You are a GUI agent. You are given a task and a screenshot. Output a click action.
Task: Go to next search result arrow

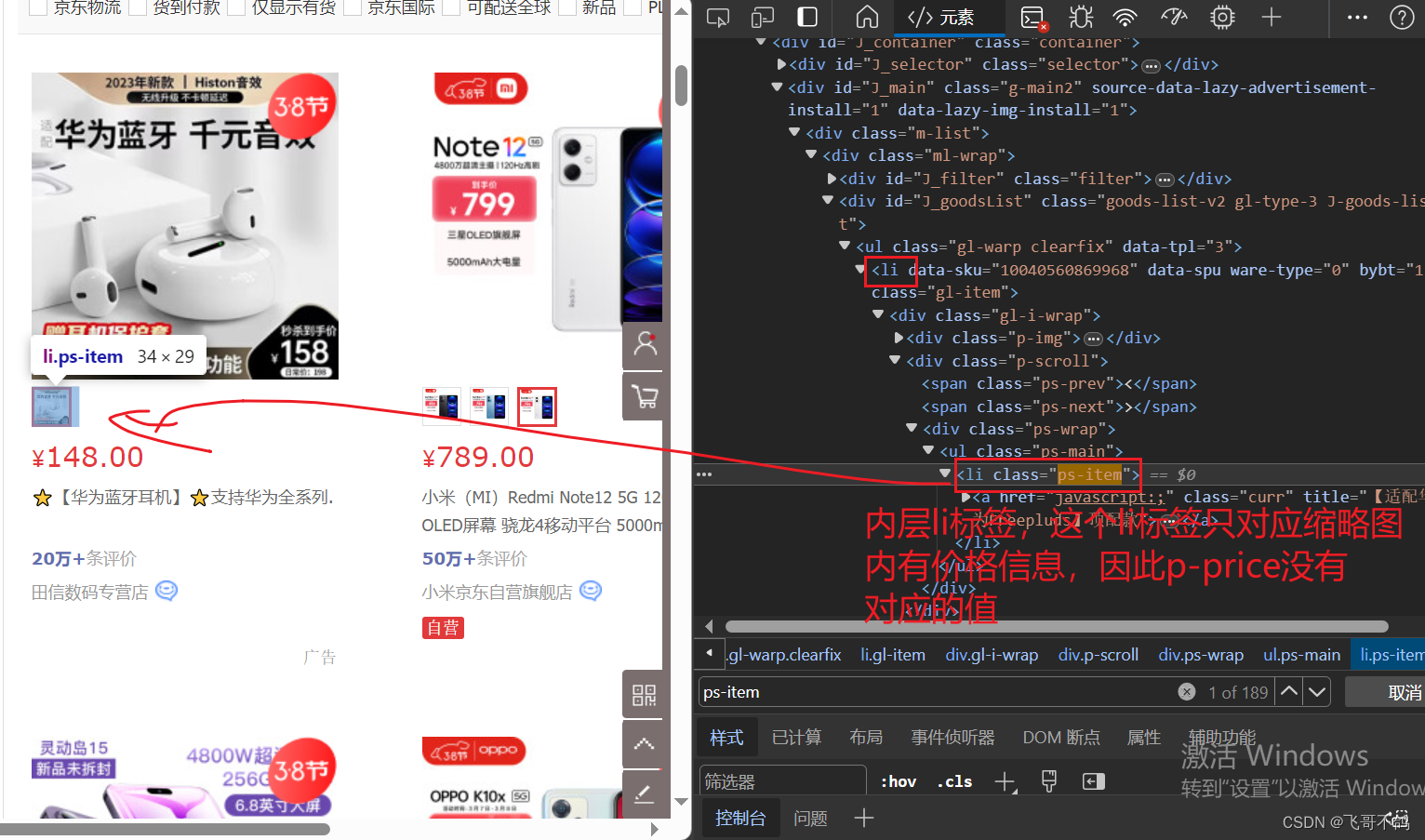tap(1317, 691)
